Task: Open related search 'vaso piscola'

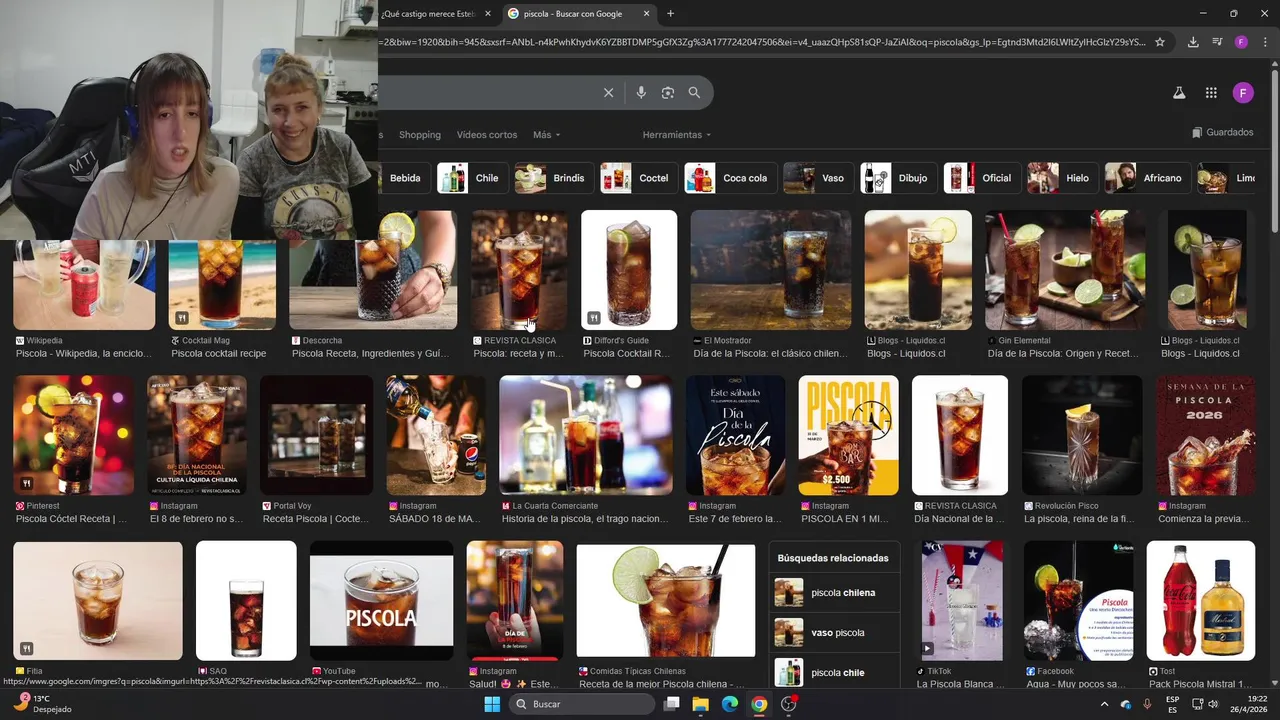Action: [x=835, y=633]
